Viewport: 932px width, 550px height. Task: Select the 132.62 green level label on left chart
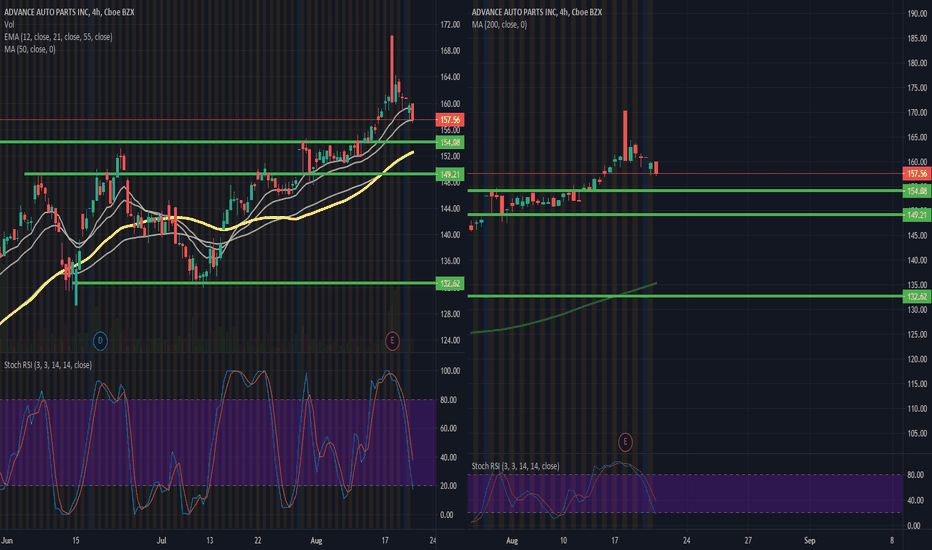pyautogui.click(x=450, y=284)
